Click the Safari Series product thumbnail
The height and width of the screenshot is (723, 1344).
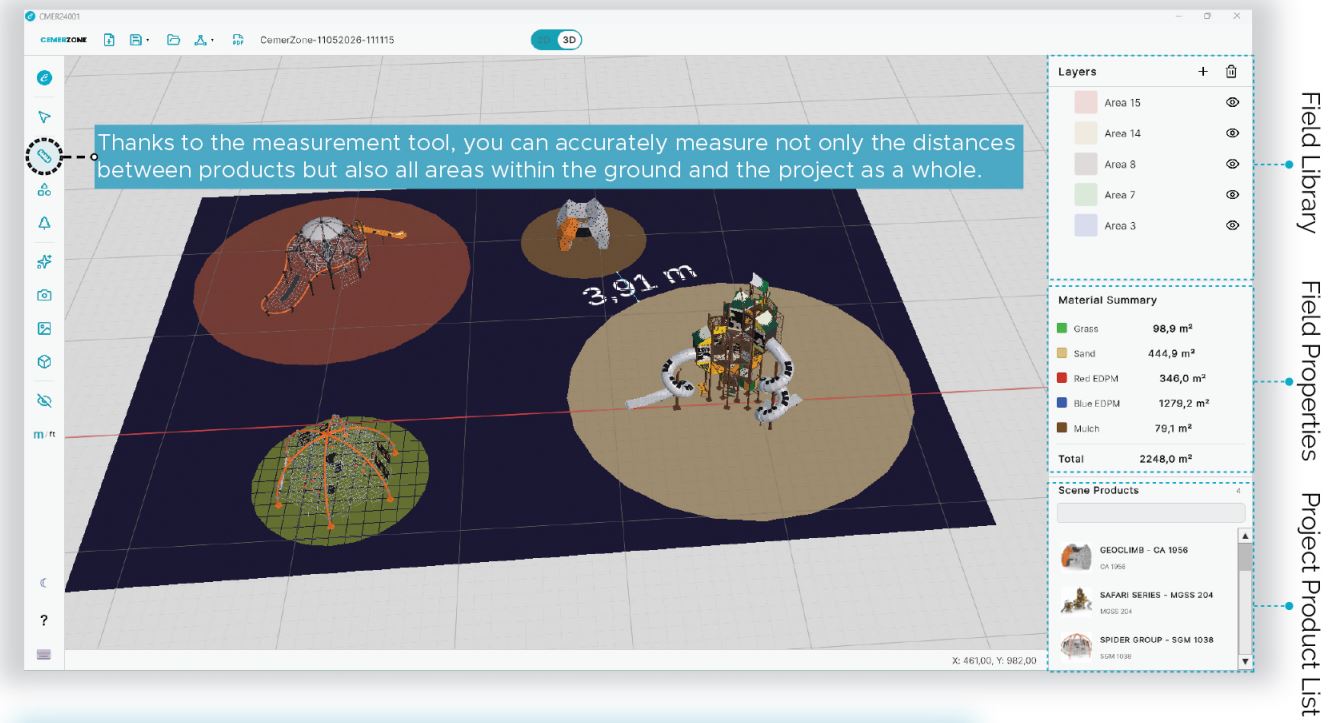(x=1076, y=599)
